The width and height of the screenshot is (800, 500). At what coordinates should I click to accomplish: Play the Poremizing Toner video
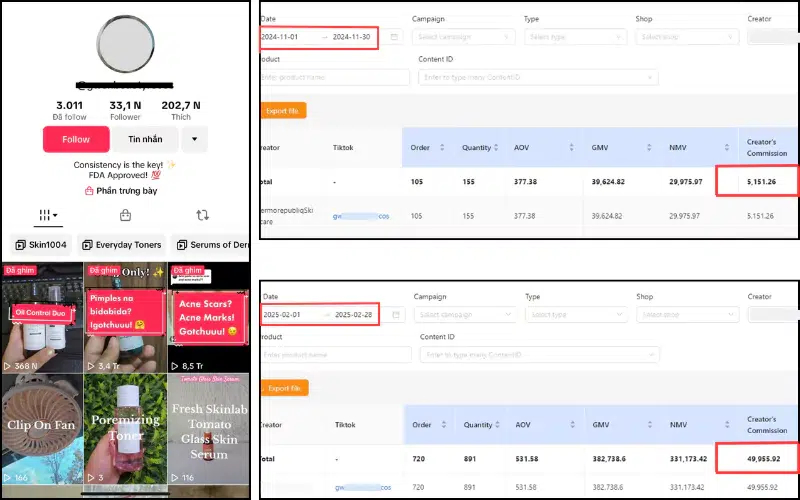[x=126, y=429]
